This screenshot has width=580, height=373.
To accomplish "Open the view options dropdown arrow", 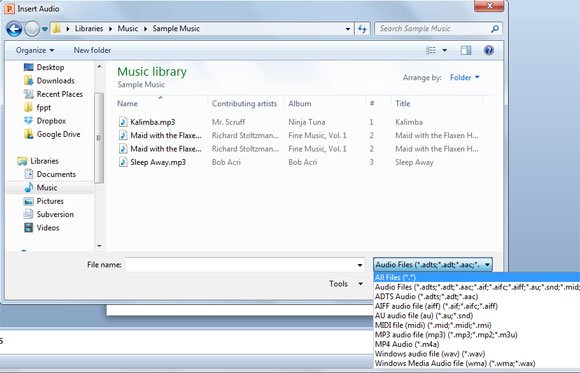I will pyautogui.click(x=445, y=50).
